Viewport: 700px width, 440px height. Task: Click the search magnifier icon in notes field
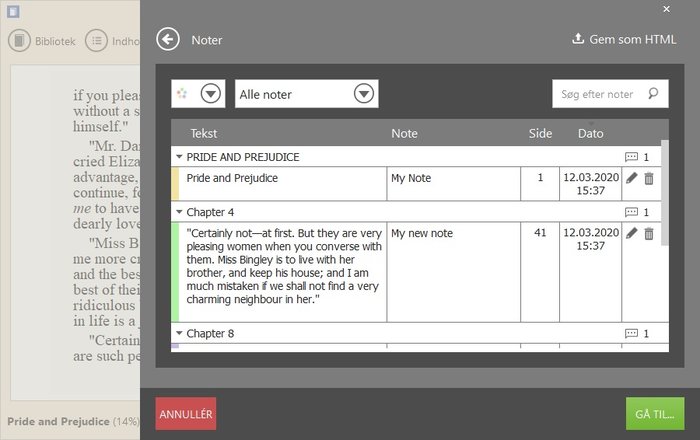653,94
